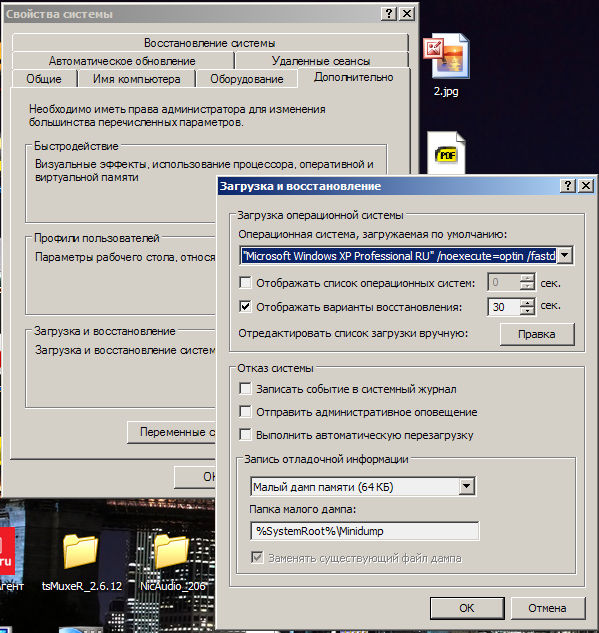
Task: Click Переменные button in Свойства системы
Action: [172, 432]
